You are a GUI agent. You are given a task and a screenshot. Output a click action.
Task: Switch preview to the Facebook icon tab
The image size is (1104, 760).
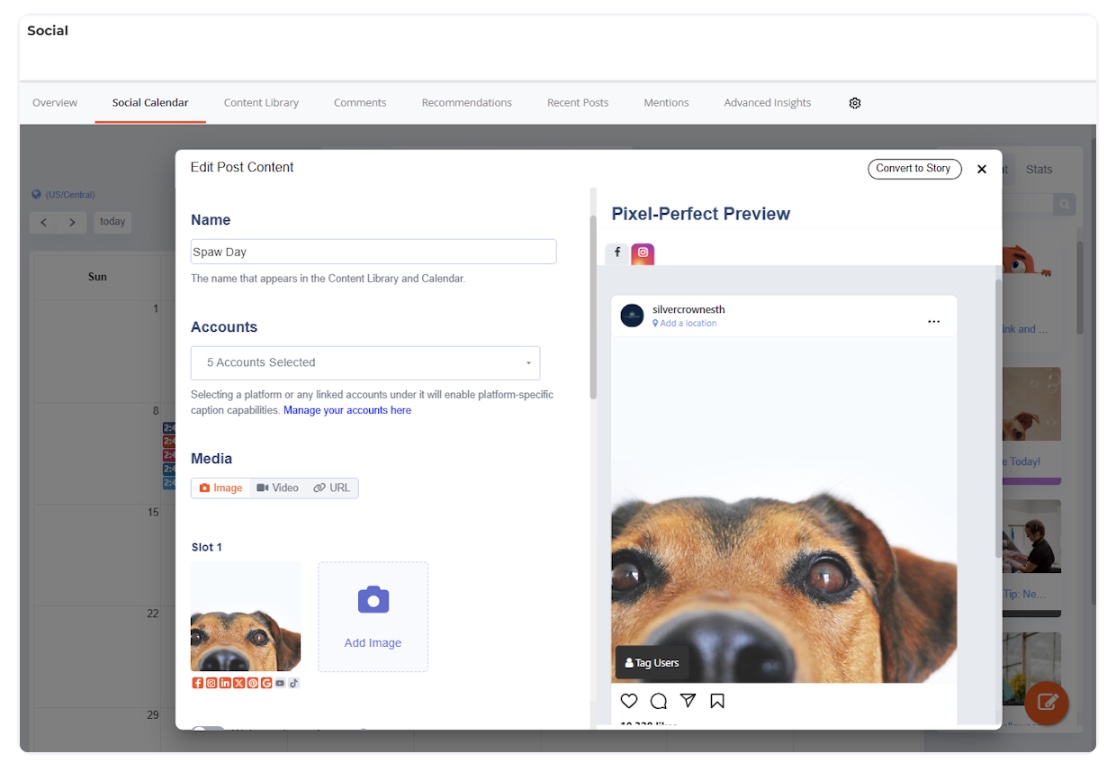click(x=617, y=252)
